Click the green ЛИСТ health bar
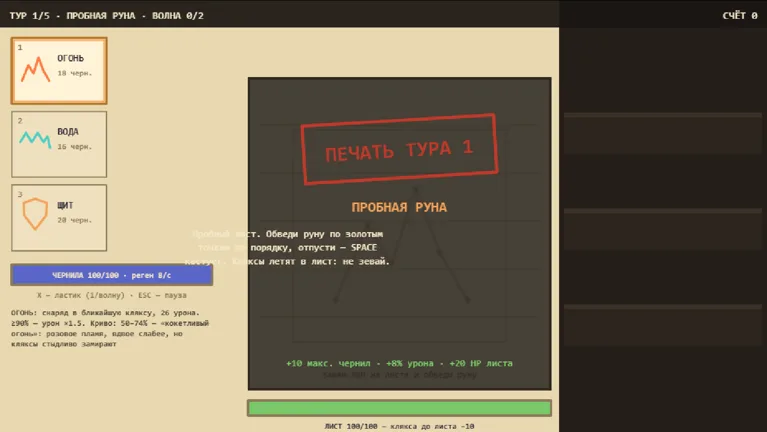The image size is (767, 432). coord(399,408)
